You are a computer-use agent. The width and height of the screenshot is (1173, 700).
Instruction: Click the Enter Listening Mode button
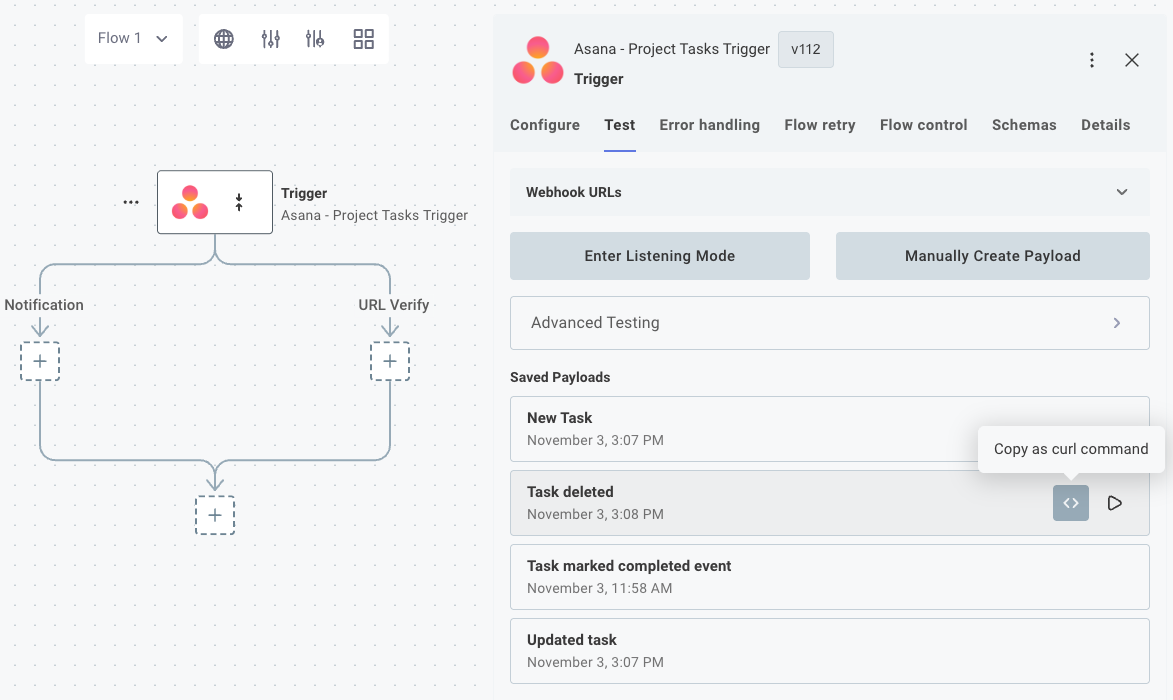point(659,256)
